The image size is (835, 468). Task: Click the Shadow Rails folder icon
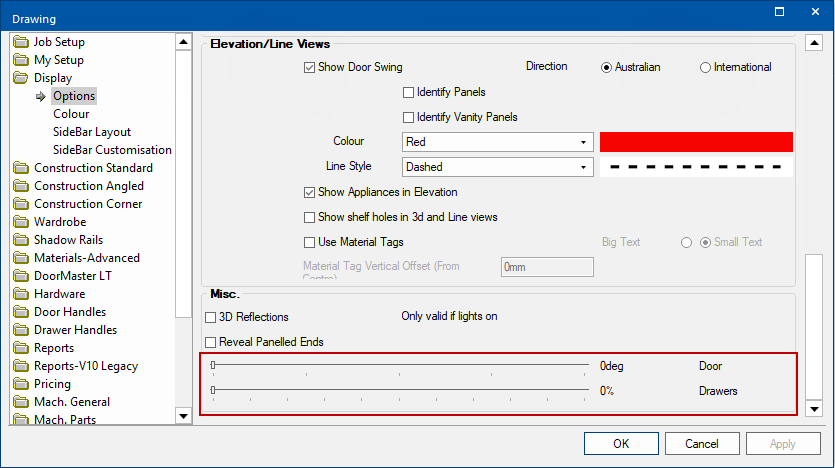[21, 240]
